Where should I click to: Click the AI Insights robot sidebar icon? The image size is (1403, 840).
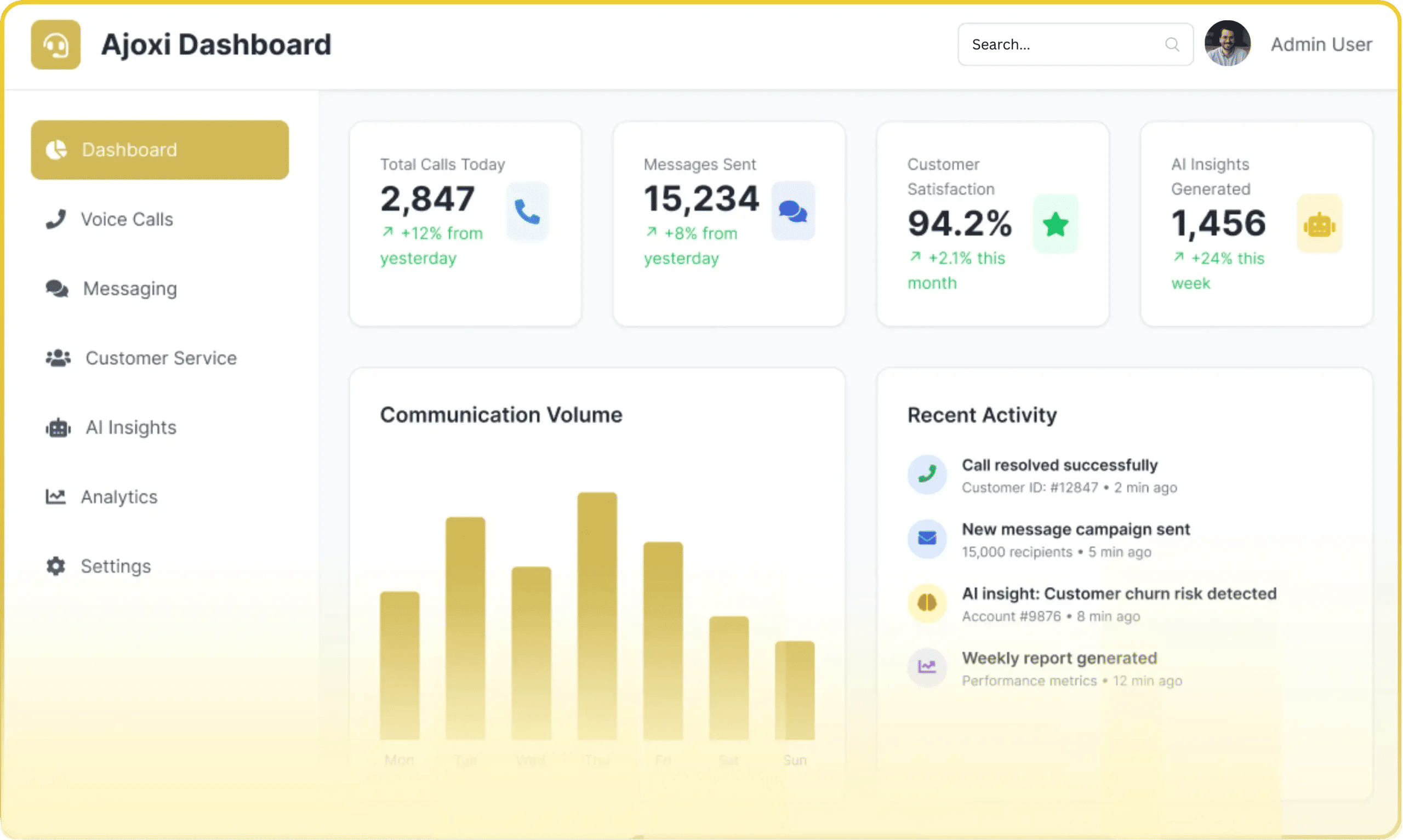[x=58, y=428]
